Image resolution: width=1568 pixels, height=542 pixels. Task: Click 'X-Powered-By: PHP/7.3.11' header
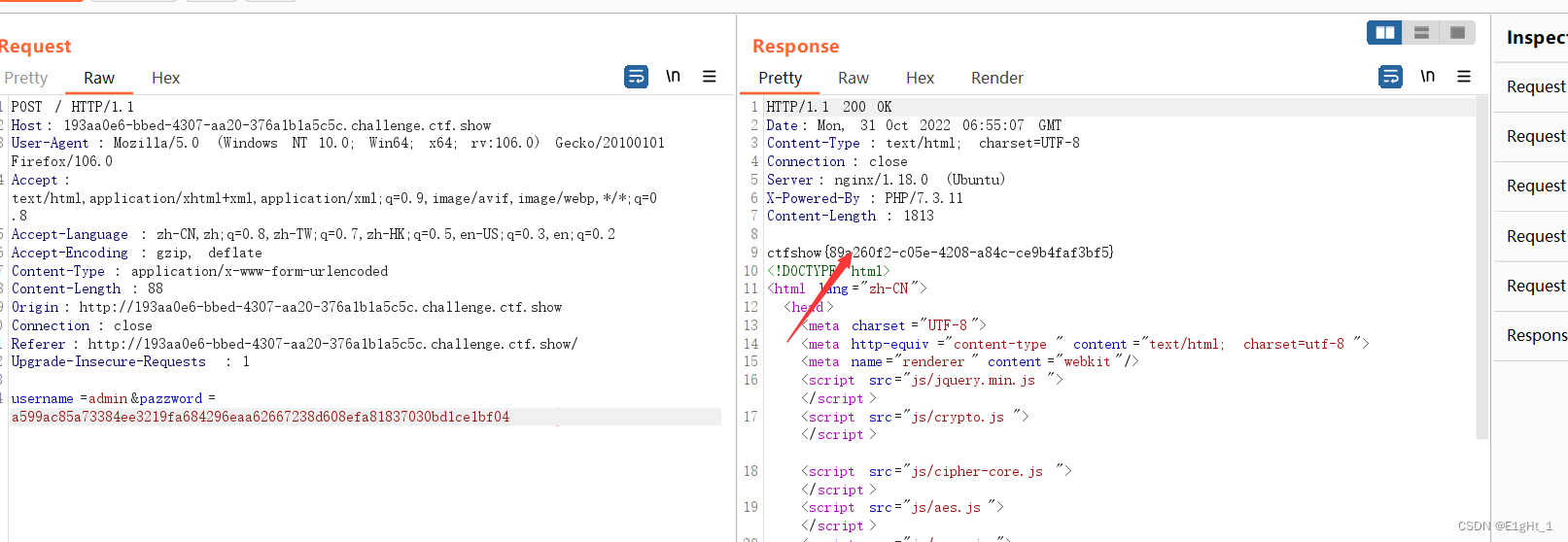[864, 198]
